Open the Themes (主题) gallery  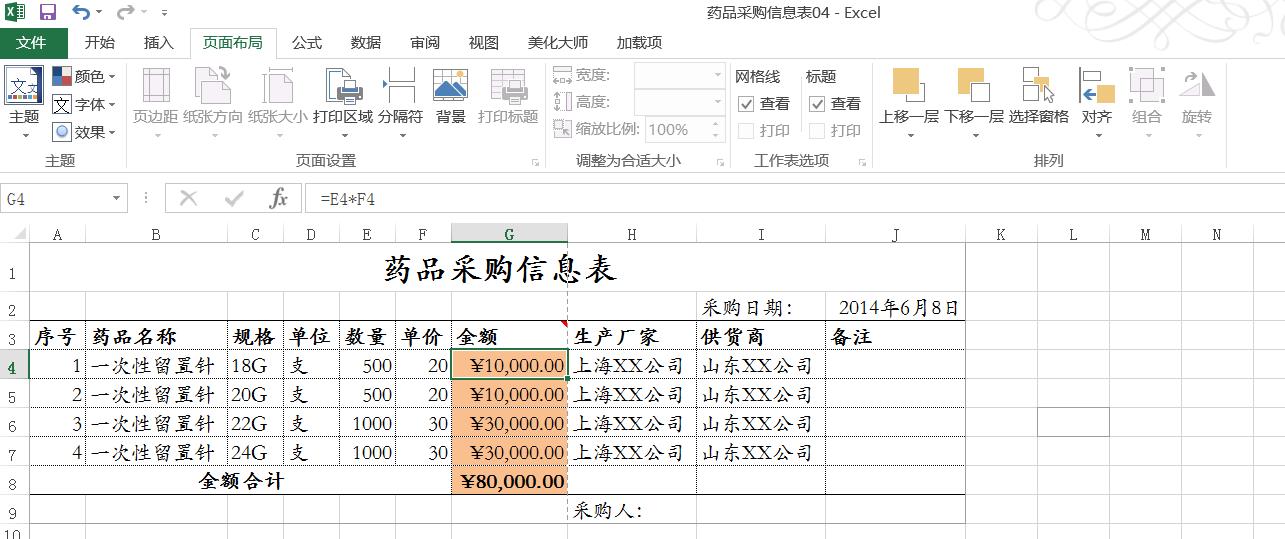24,104
